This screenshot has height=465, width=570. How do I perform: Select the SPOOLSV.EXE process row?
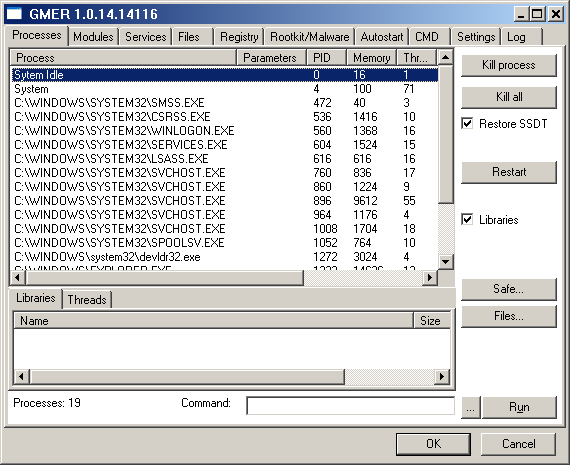click(224, 243)
